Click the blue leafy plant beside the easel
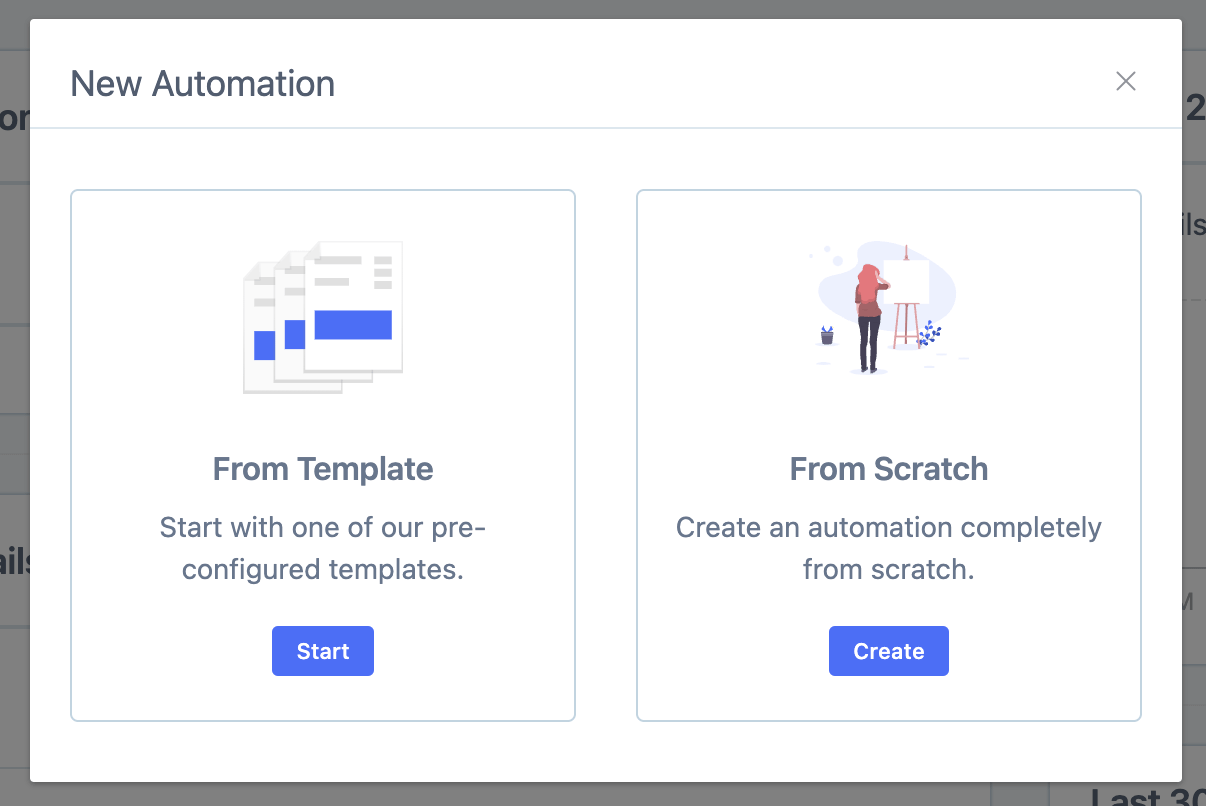The image size is (1206, 806). click(930, 333)
